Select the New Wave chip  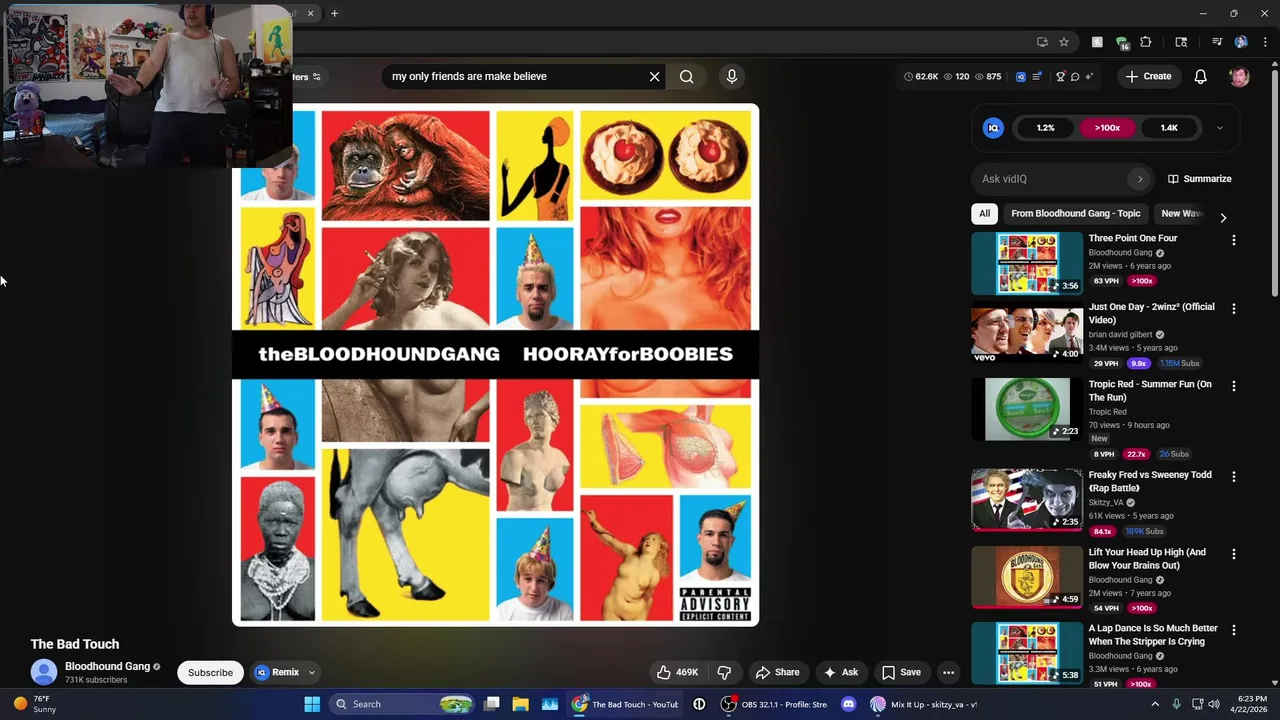point(1182,213)
